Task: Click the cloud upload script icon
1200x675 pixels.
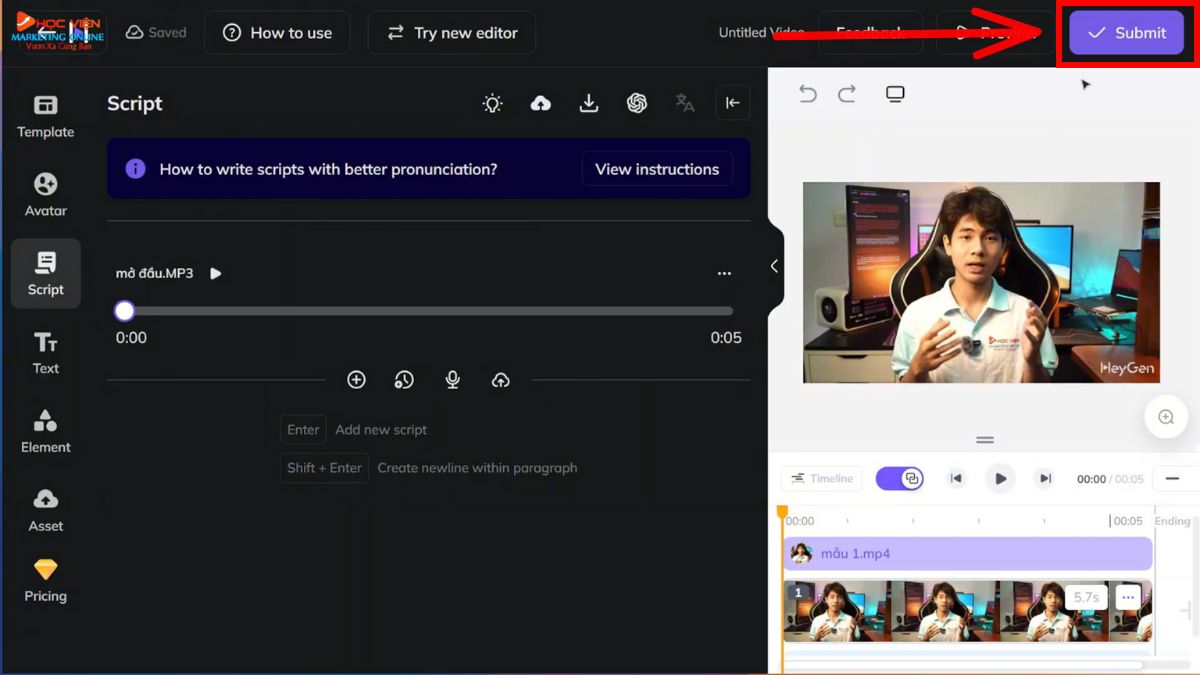Action: click(541, 103)
